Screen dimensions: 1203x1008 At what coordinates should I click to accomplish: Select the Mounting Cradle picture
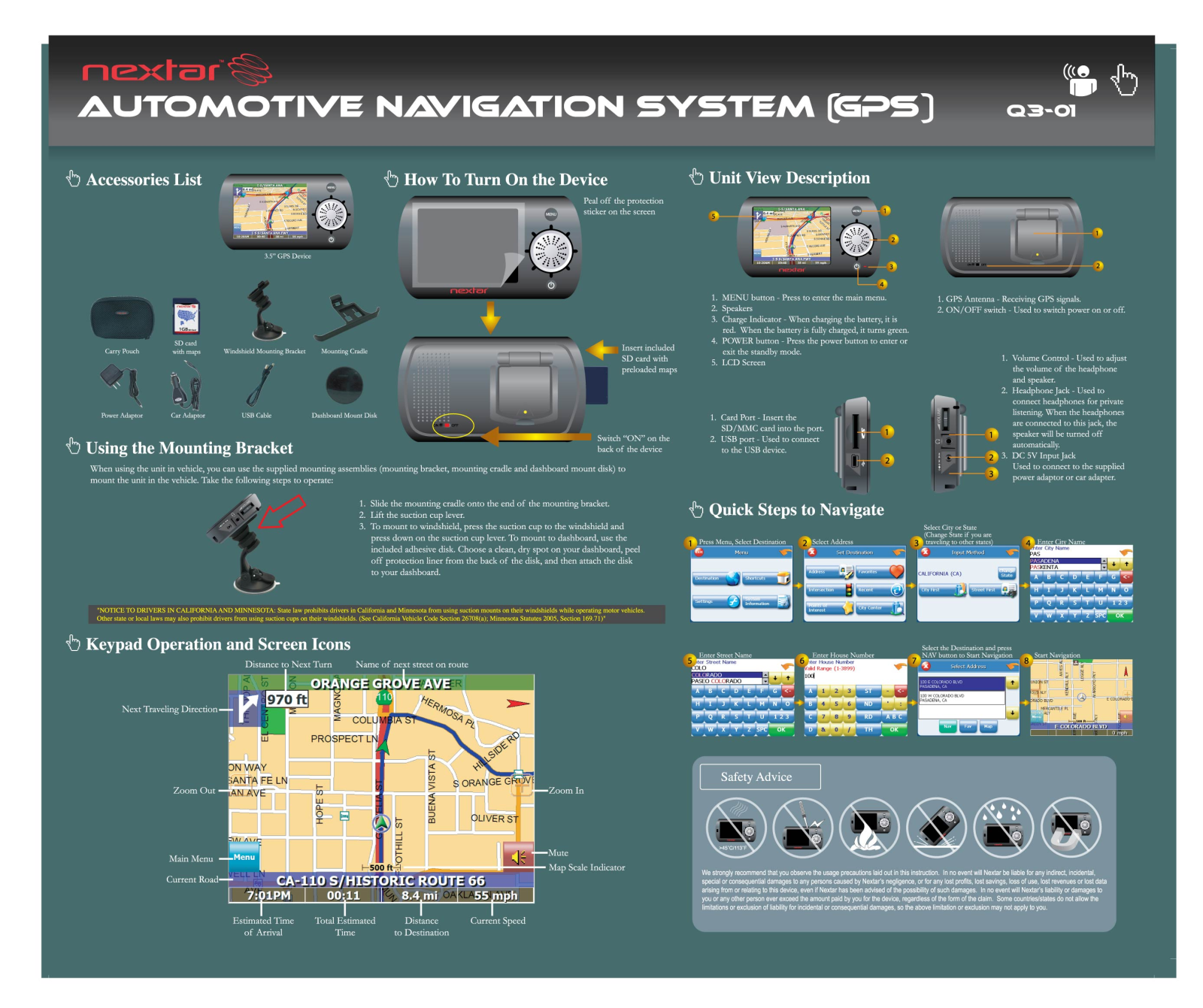pyautogui.click(x=345, y=318)
